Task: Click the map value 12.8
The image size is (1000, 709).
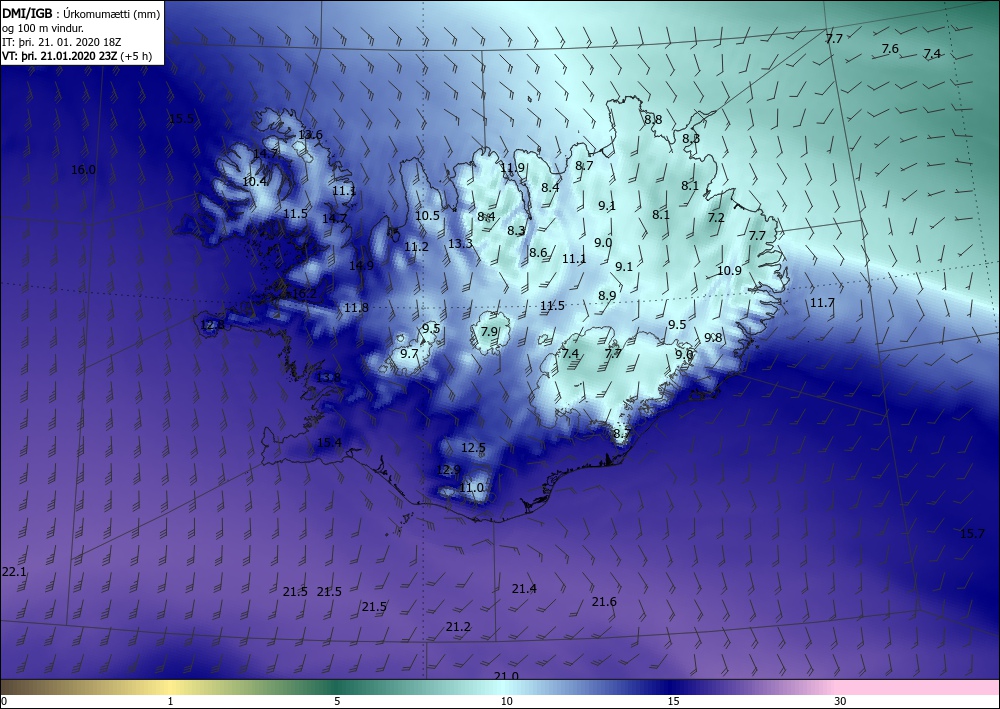Action: pyautogui.click(x=212, y=325)
